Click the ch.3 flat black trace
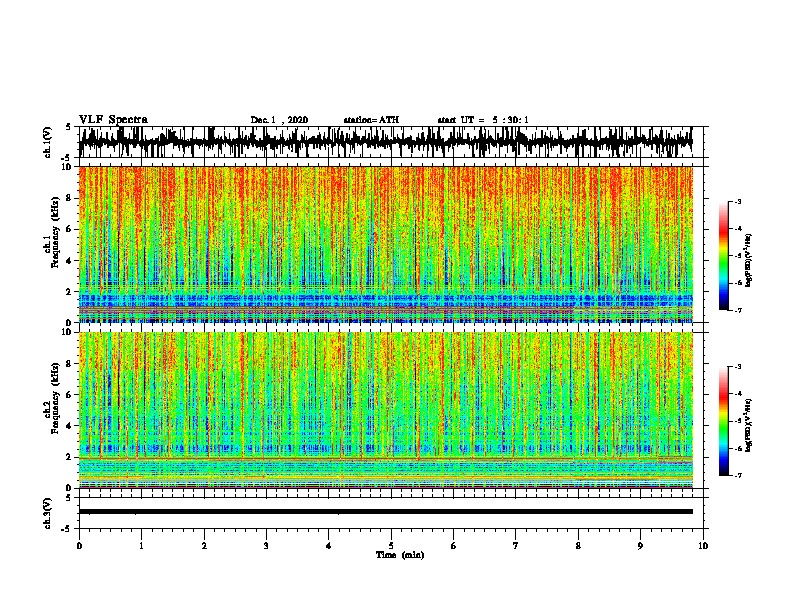 click(386, 512)
